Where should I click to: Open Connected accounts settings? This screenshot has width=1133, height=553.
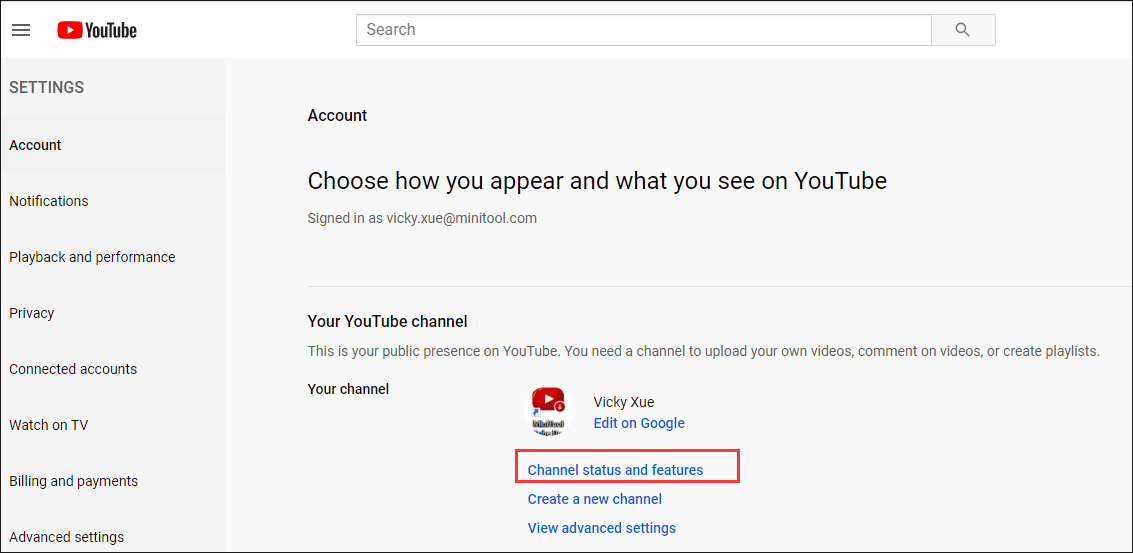tap(113, 369)
